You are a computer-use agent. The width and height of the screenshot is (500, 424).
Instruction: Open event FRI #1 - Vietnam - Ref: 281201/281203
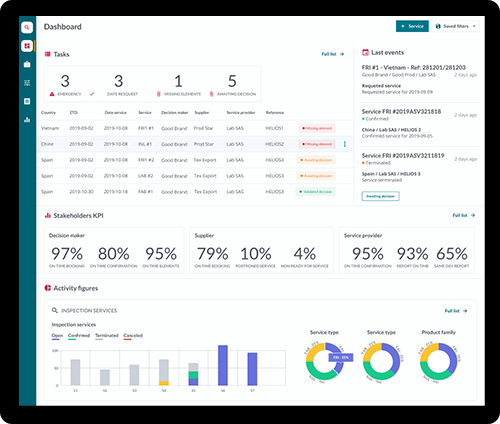(414, 67)
